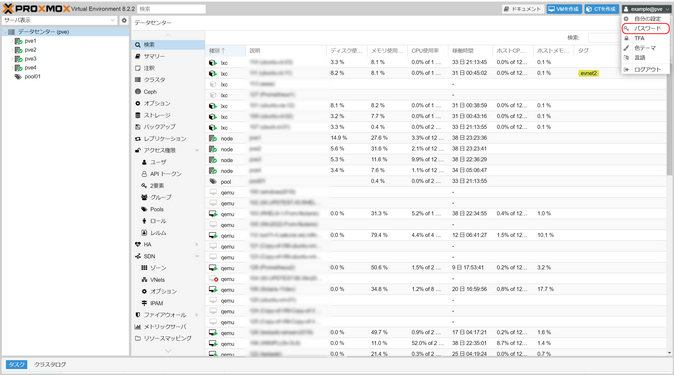Image resolution: width=674 pixels, height=375 pixels.
Task: Collapse アクセス権限 submenu arrow
Action: (197, 150)
